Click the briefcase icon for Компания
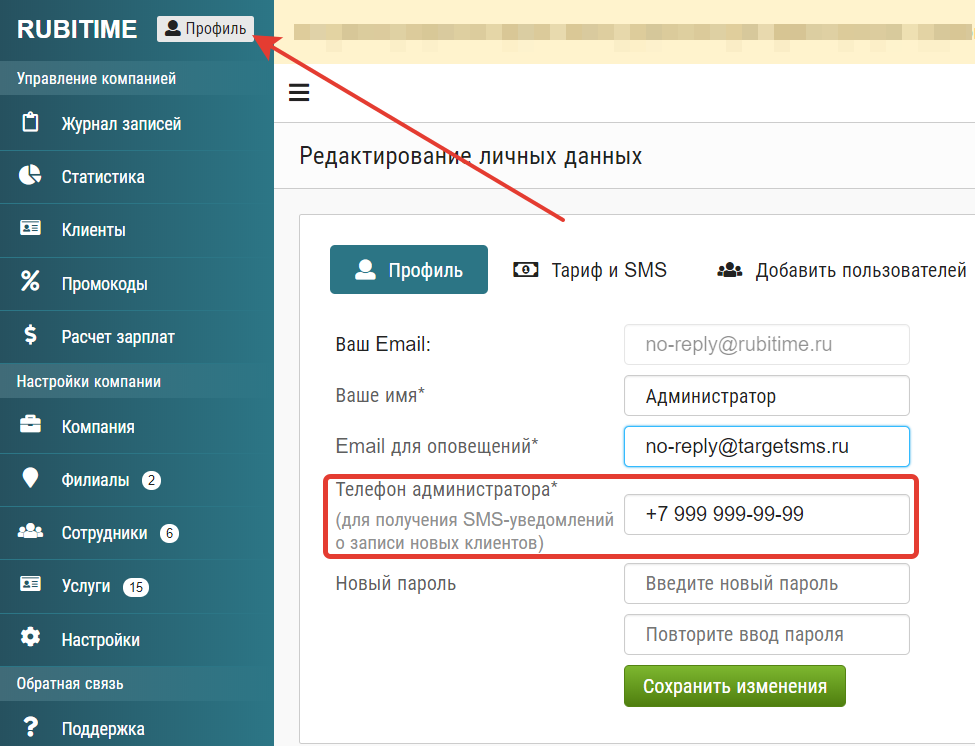This screenshot has width=975, height=746. pos(30,425)
